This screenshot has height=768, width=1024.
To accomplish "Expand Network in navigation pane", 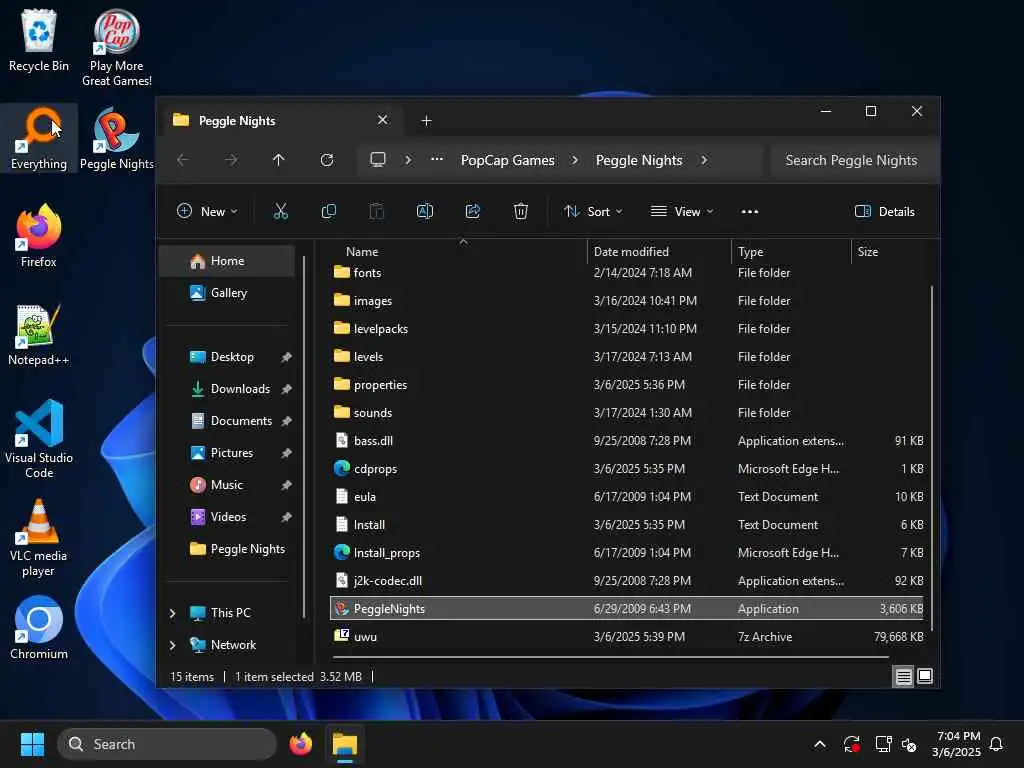I will (172, 645).
